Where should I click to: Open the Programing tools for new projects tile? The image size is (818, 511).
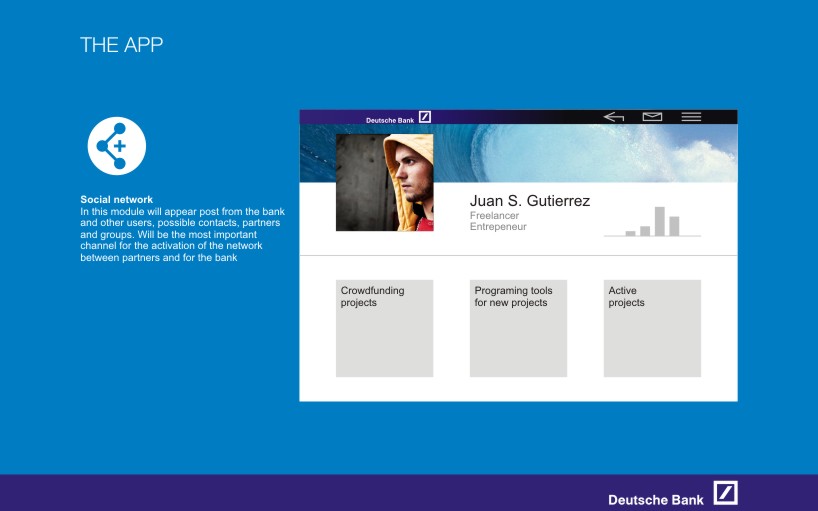518,328
